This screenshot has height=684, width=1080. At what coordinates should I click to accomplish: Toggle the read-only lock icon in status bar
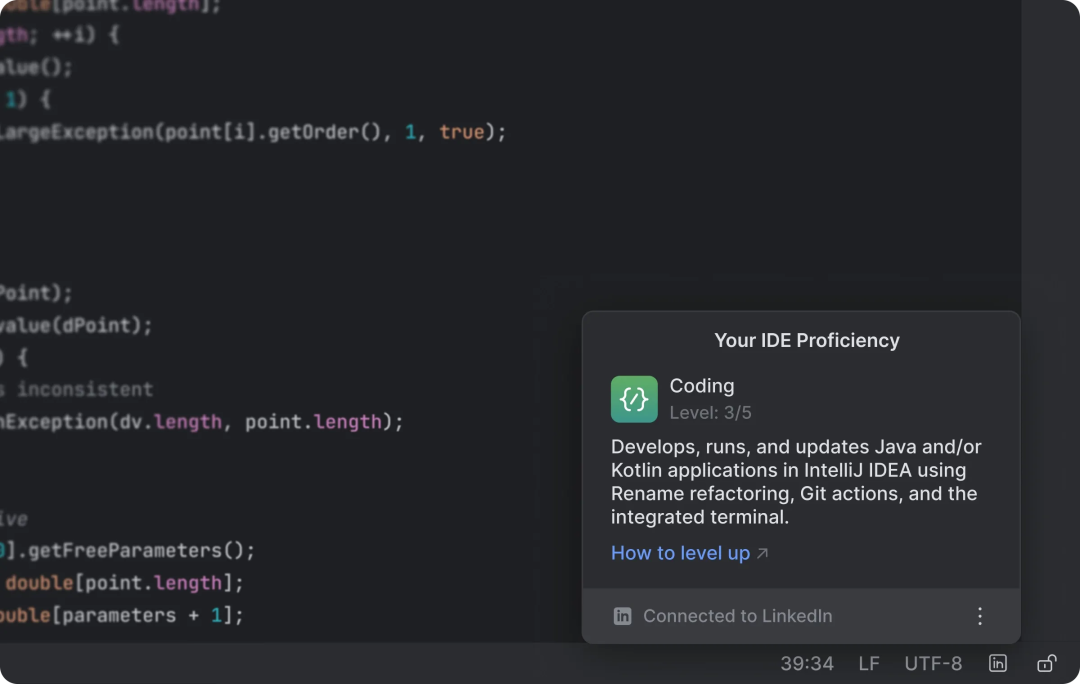click(1046, 663)
